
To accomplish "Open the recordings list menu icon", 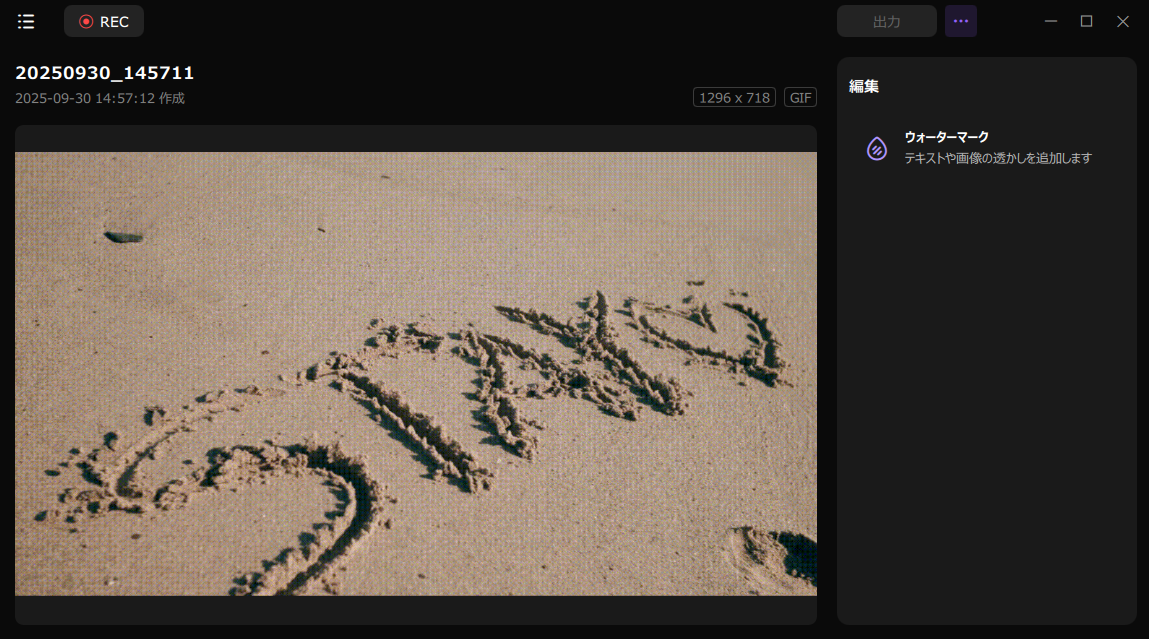I will pyautogui.click(x=26, y=21).
